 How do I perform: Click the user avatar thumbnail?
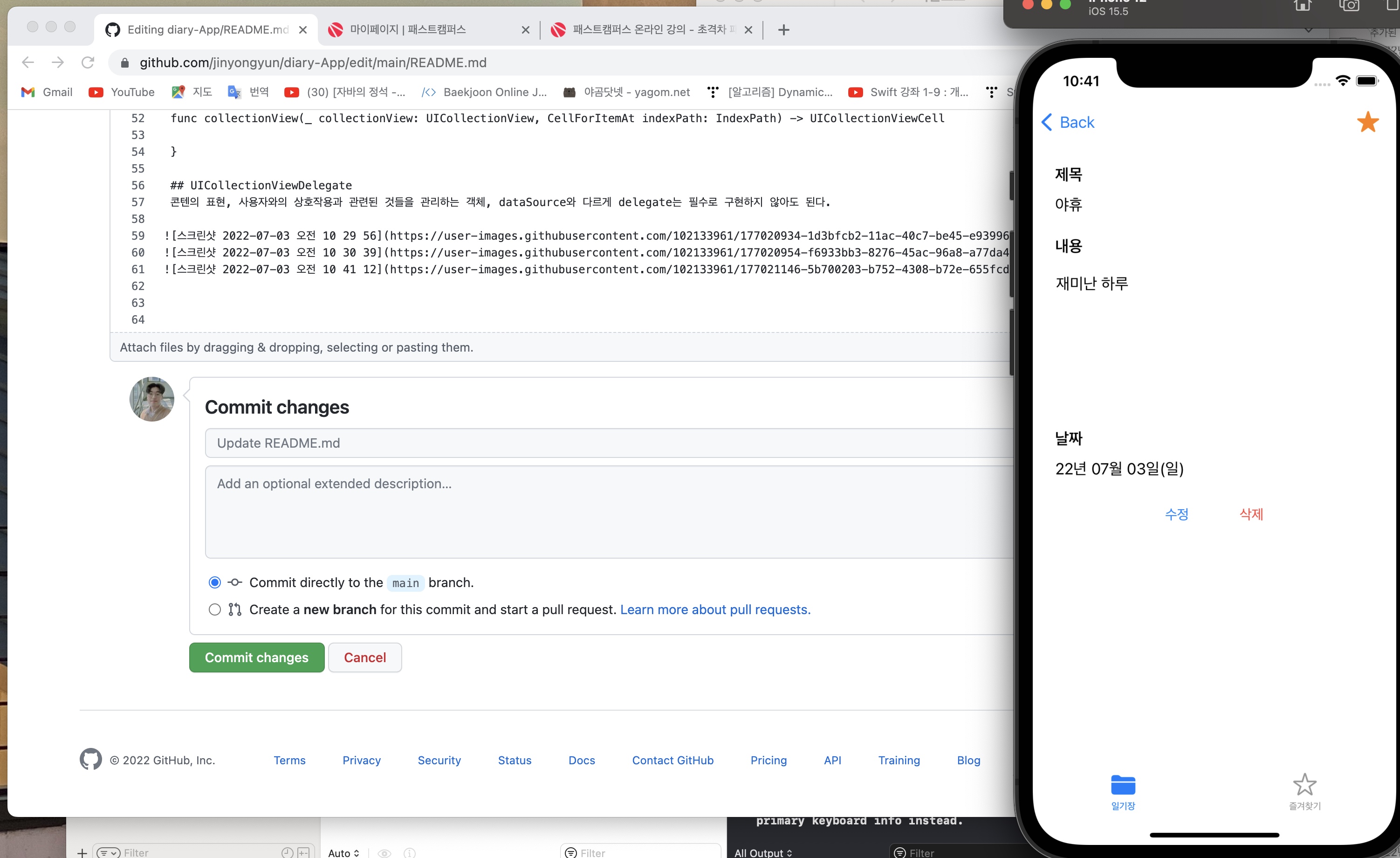152,399
